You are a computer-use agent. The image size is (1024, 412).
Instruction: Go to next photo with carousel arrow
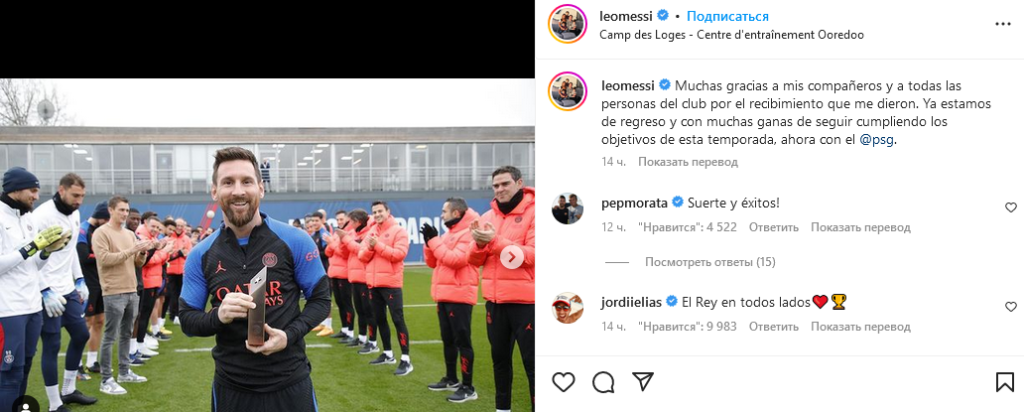coord(512,257)
